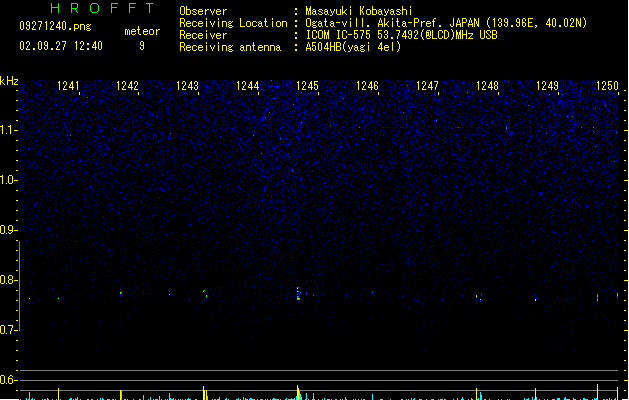Click the 1.0 kHz frequency axis label
The width and height of the screenshot is (629, 400).
(8, 180)
